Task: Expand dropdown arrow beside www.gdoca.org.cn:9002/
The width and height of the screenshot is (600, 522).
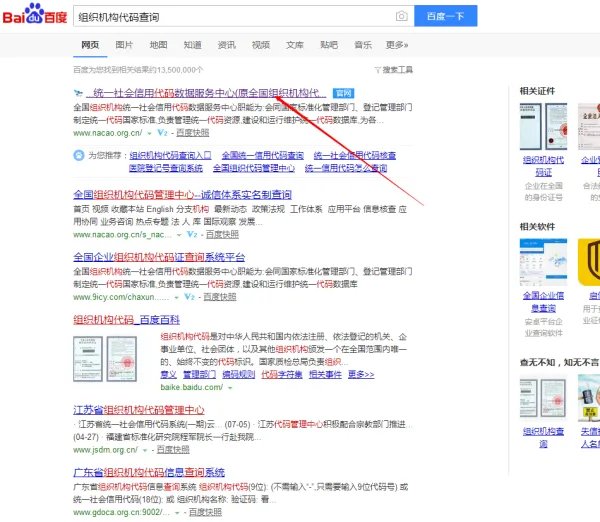Action: tap(177, 513)
